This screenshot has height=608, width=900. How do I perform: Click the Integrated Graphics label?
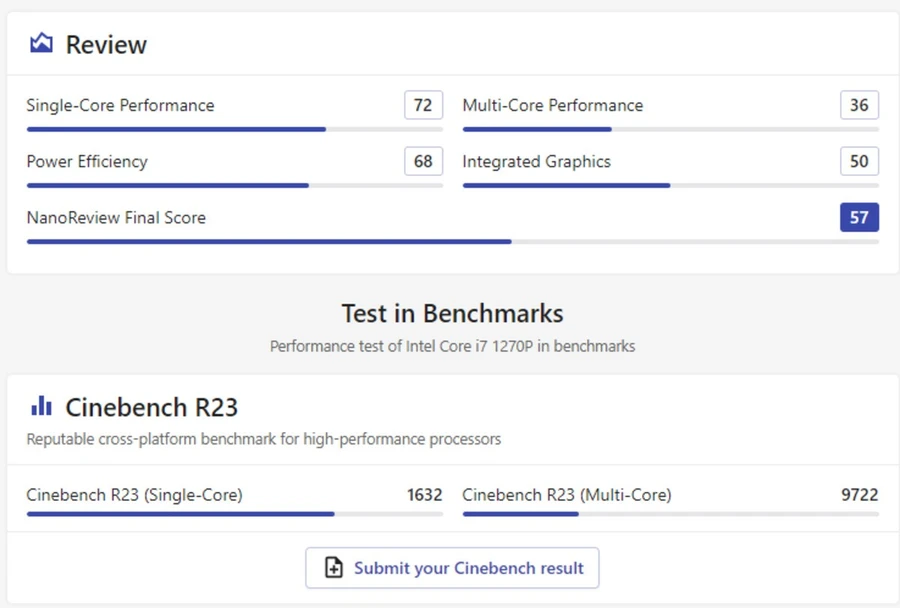tap(537, 162)
